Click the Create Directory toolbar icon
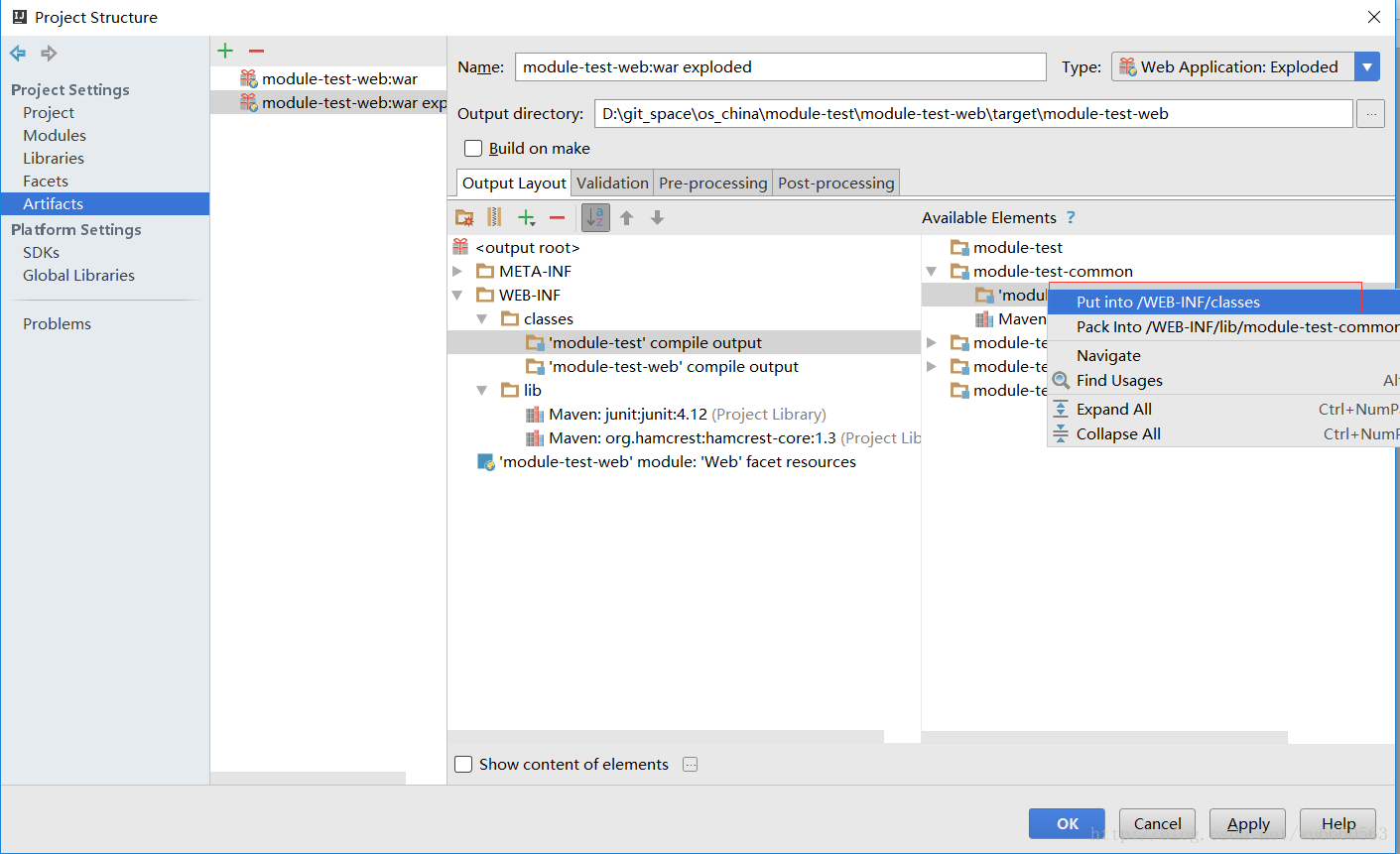Image resolution: width=1400 pixels, height=854 pixels. pyautogui.click(x=464, y=218)
